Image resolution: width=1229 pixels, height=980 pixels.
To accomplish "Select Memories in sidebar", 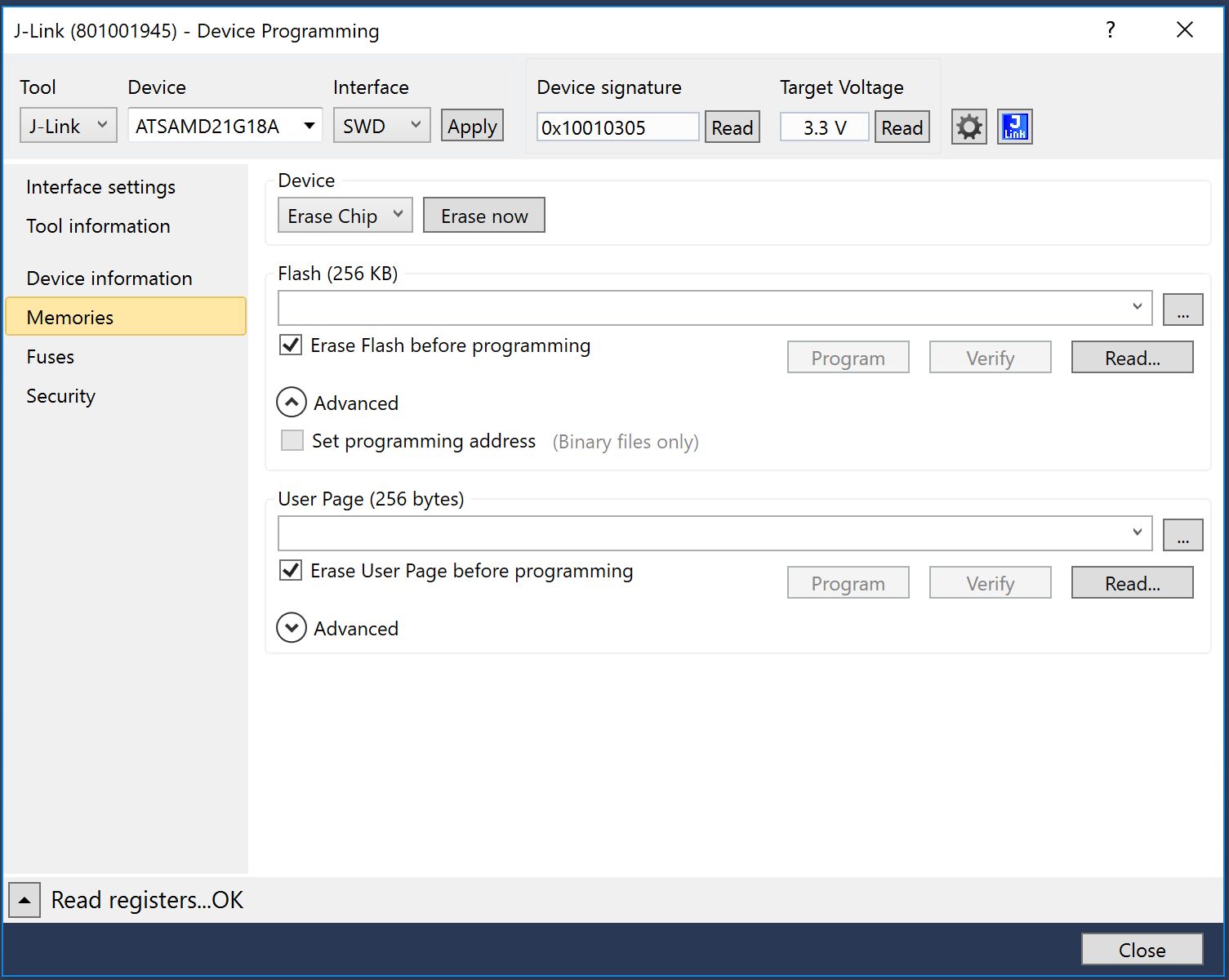I will [x=126, y=317].
